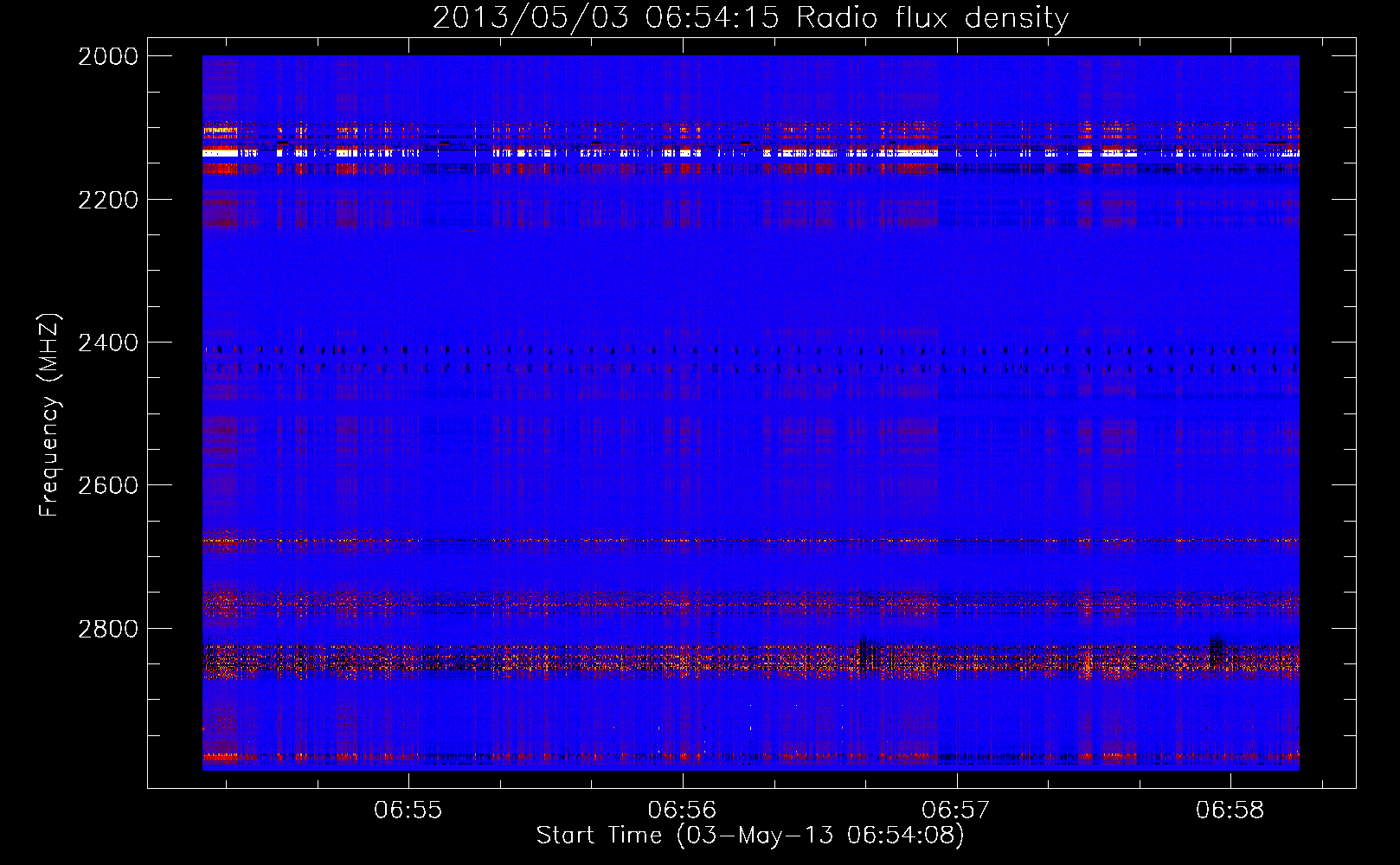
Task: Click the 2400 frequency axis label
Action: (108, 343)
